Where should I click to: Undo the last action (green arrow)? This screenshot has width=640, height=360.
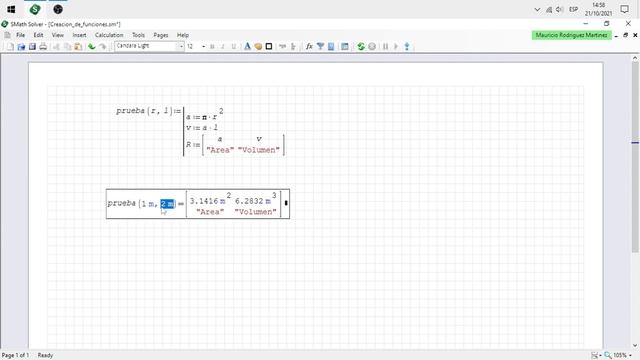91,47
